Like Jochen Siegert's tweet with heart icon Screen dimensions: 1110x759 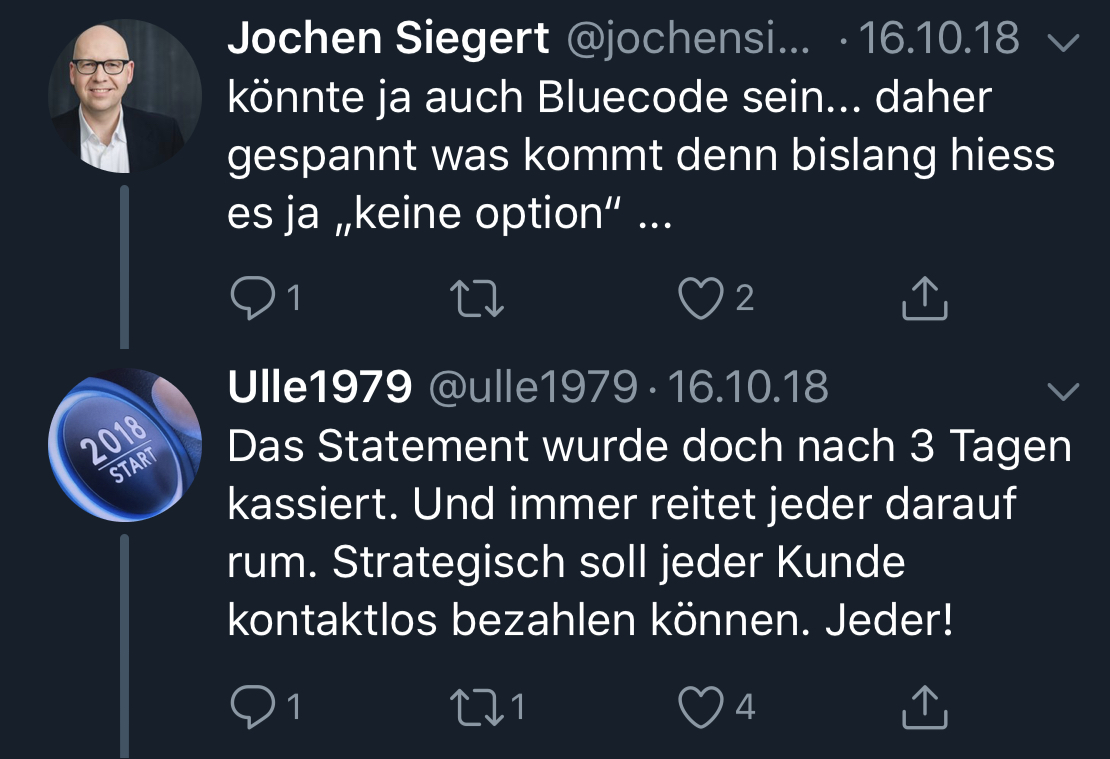click(x=701, y=298)
